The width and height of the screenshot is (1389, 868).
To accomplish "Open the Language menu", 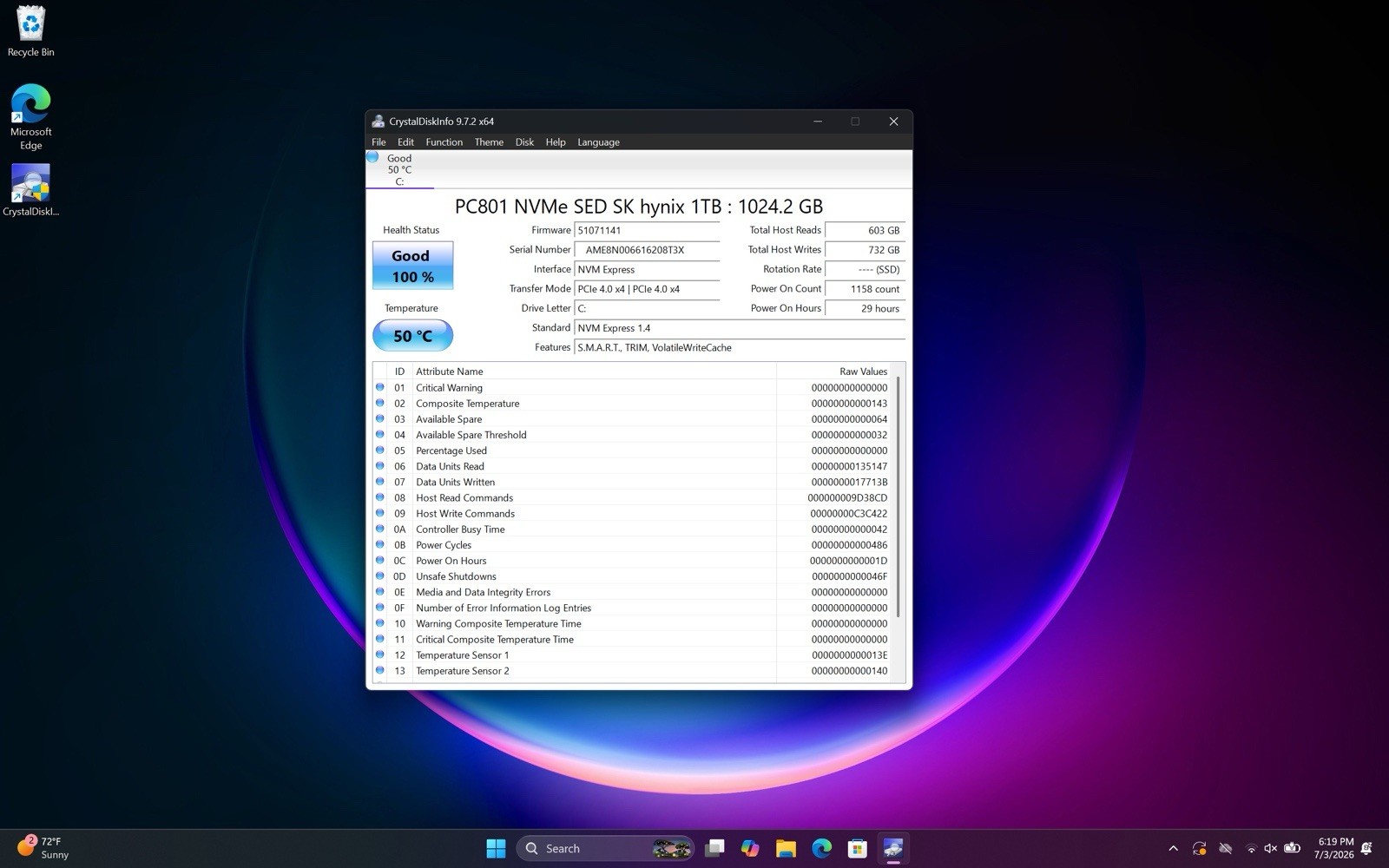I will (598, 142).
